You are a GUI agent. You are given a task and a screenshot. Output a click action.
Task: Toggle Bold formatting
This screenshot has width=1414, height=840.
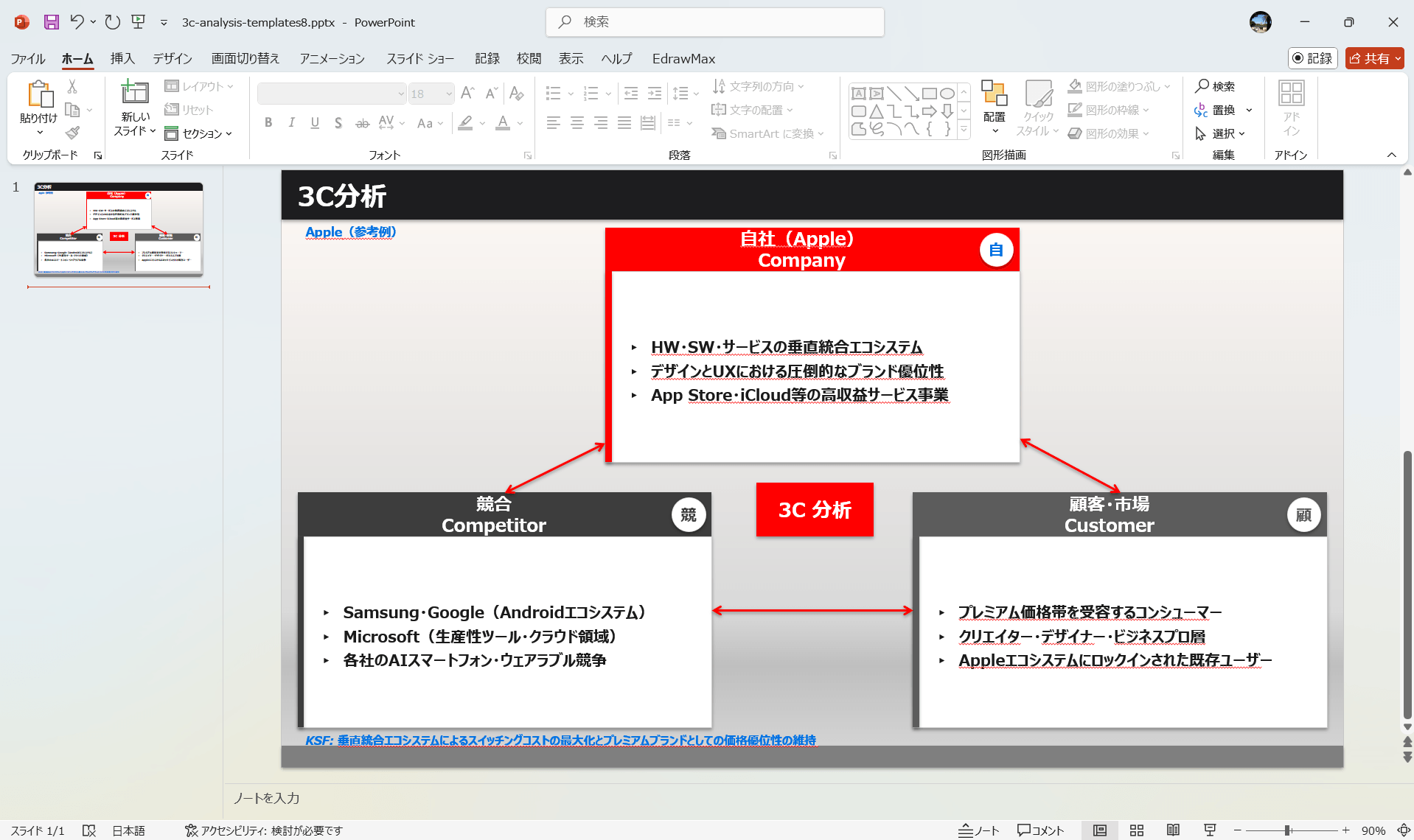268,123
